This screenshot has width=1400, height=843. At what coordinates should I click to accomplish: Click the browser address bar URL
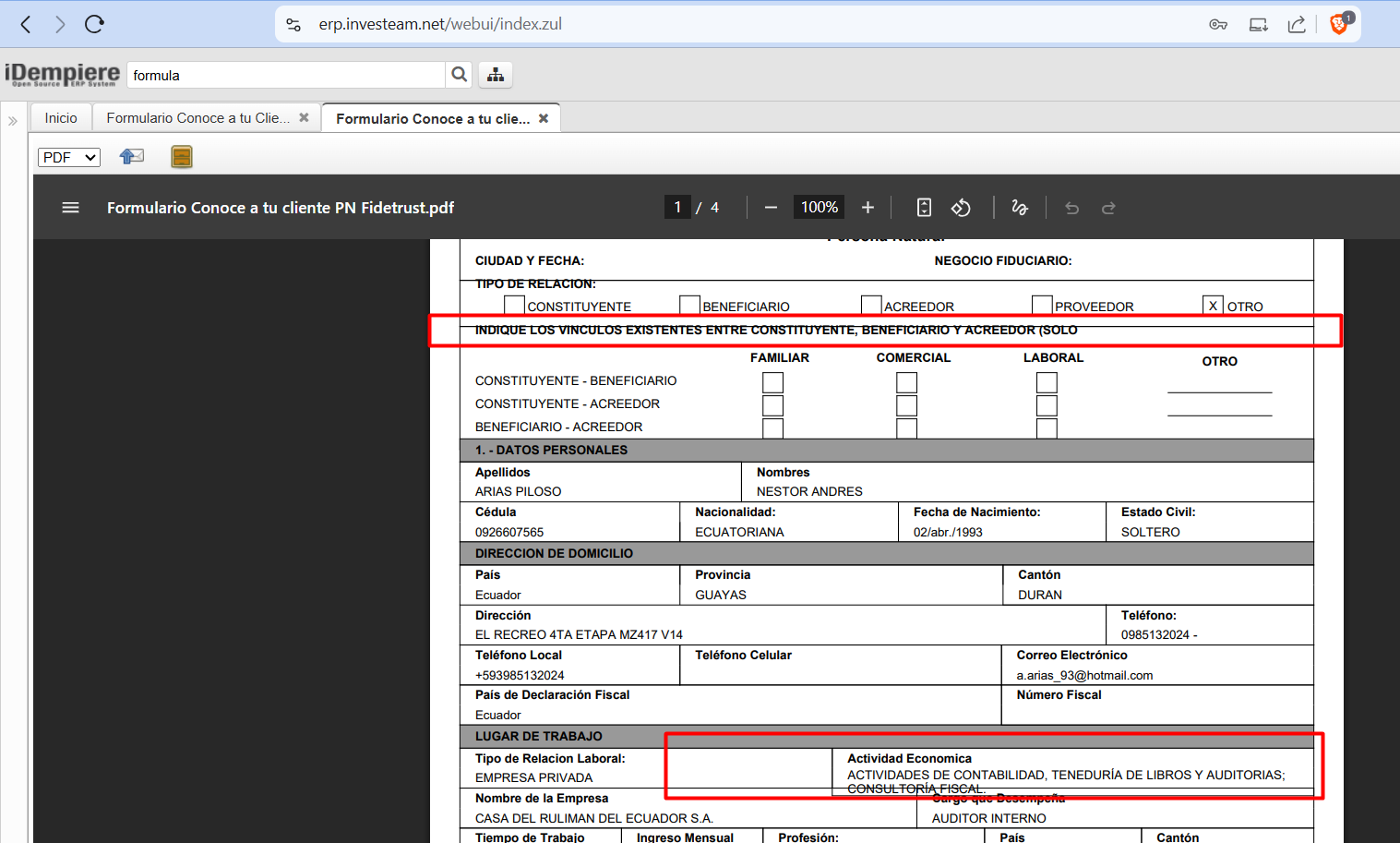(440, 25)
